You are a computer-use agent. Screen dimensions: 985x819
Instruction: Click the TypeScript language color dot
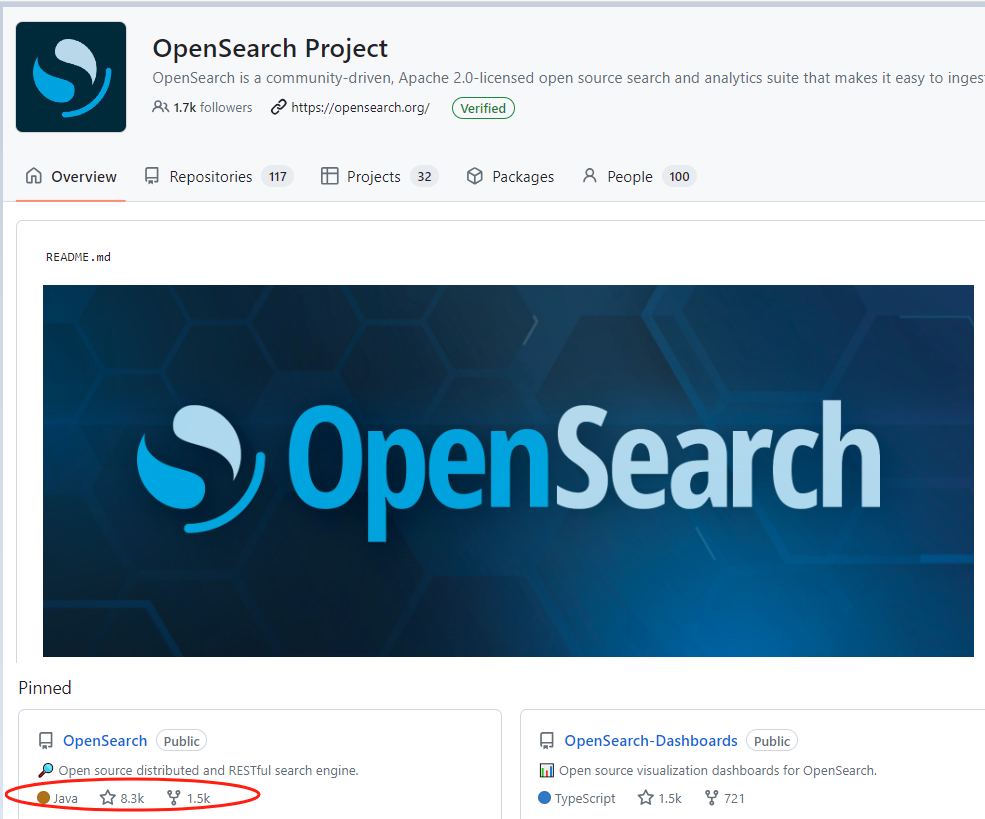pyautogui.click(x=545, y=798)
